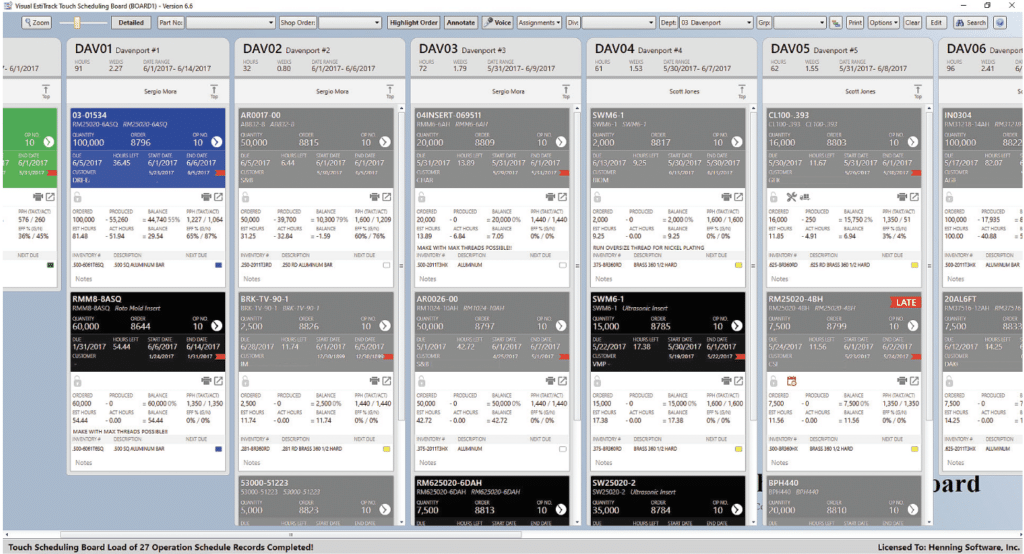Jump to top of DAV01 column
Image resolution: width=1024 pixels, height=554 pixels.
(x=214, y=91)
